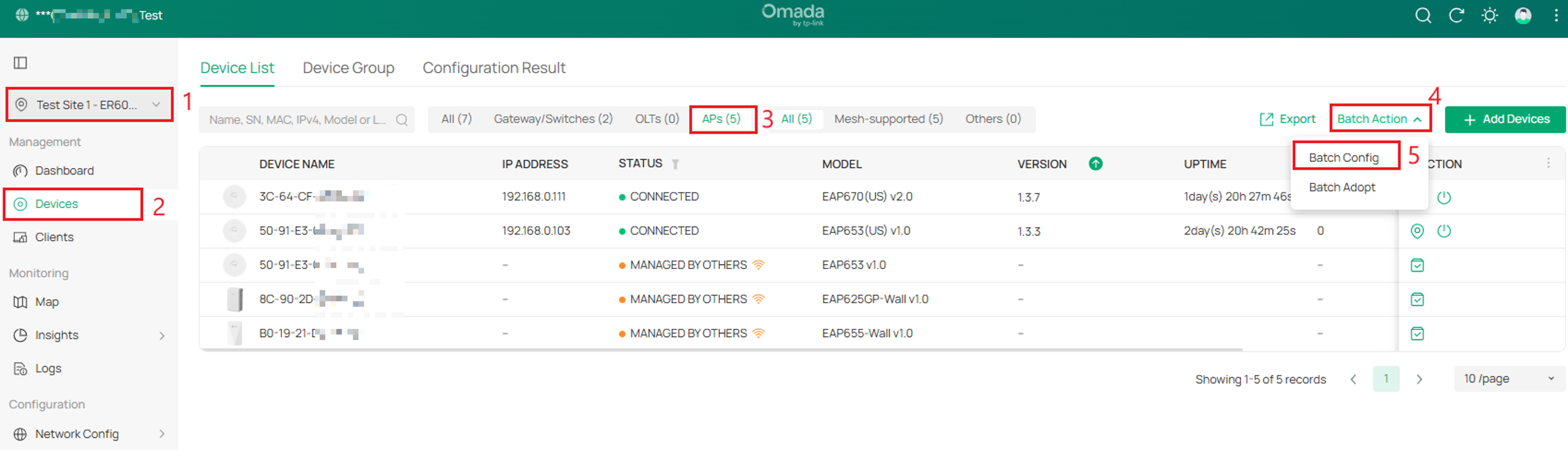Refresh the page with the reload icon
The width and height of the screenshot is (1568, 450).
[x=1456, y=15]
